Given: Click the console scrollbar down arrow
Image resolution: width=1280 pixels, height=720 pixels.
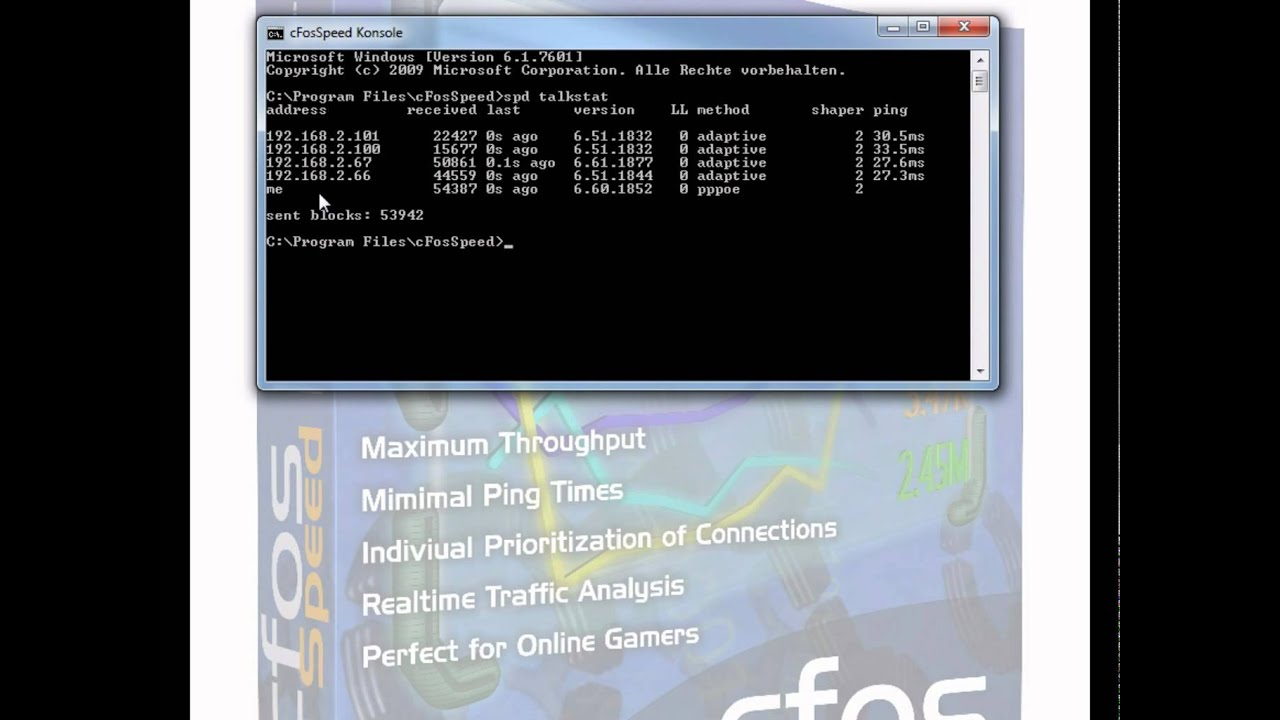Looking at the screenshot, I should (979, 371).
